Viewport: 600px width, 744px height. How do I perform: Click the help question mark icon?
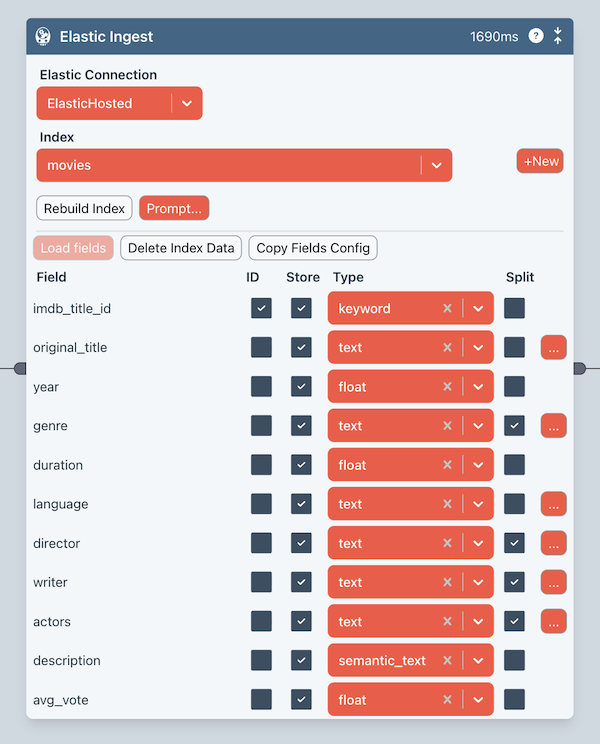click(536, 36)
